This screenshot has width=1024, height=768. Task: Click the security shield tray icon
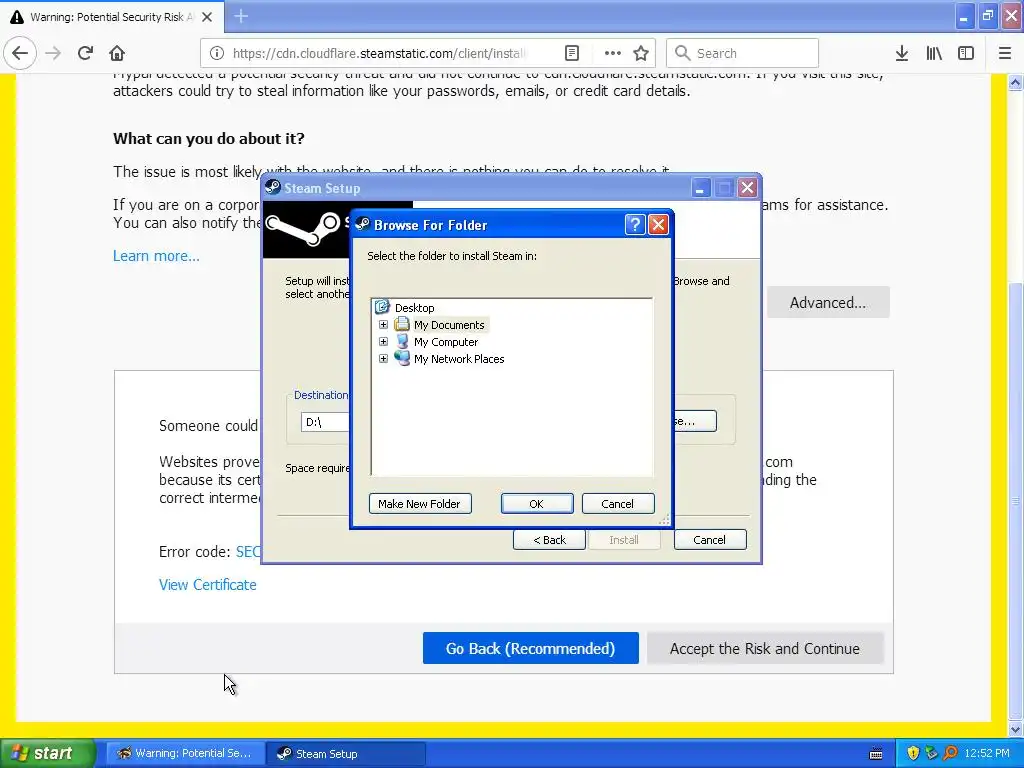(913, 754)
